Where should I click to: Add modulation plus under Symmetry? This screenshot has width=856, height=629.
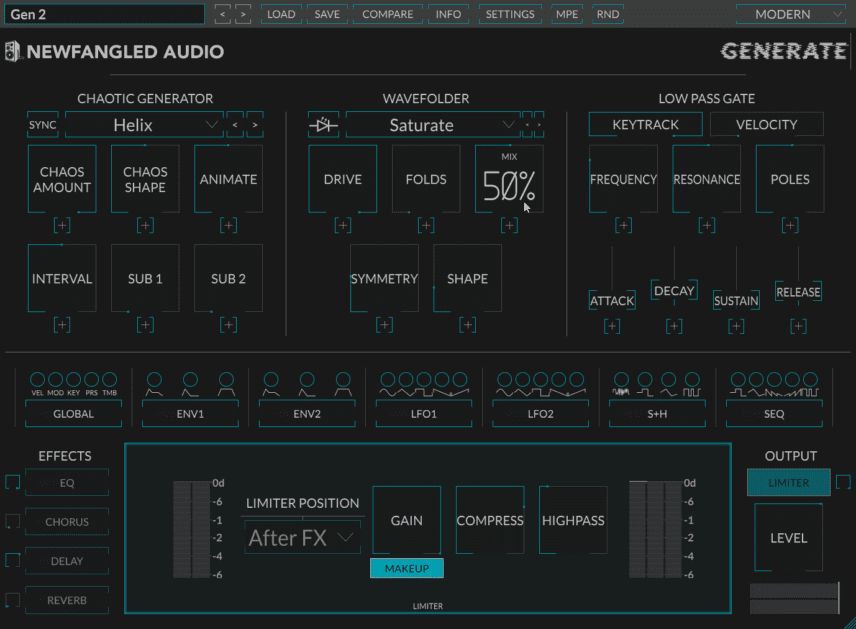384,325
